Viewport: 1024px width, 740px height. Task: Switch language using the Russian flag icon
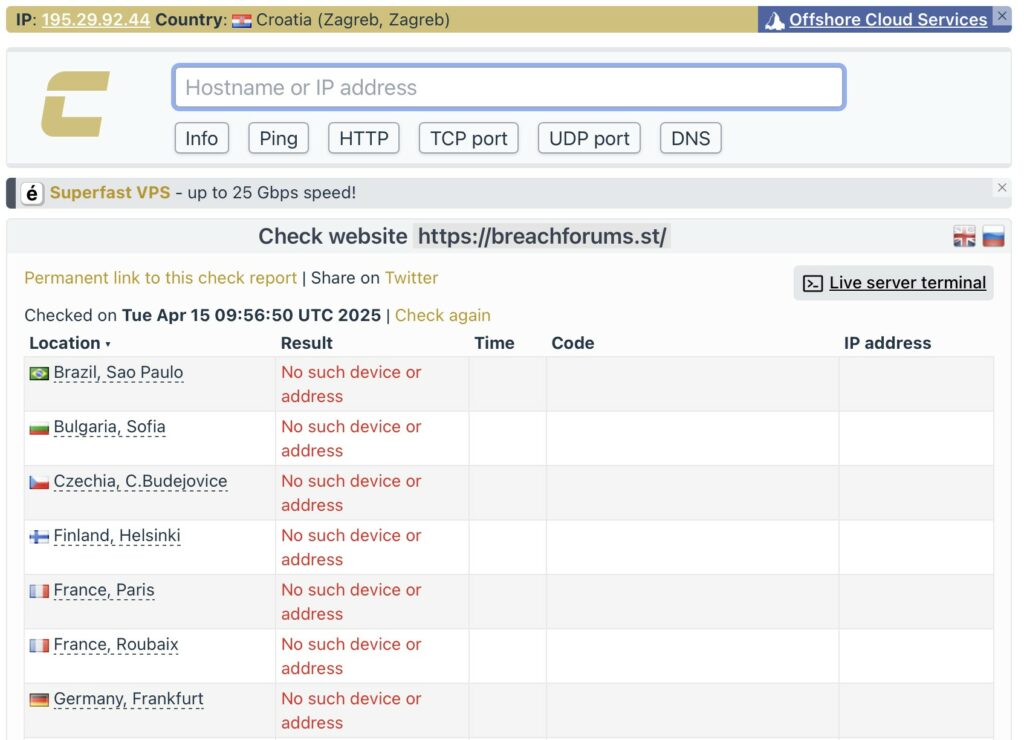(x=993, y=237)
